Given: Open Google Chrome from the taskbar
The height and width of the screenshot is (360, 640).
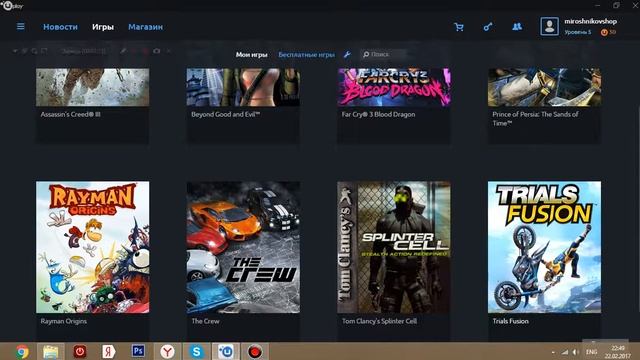Looking at the screenshot, I should click(22, 351).
